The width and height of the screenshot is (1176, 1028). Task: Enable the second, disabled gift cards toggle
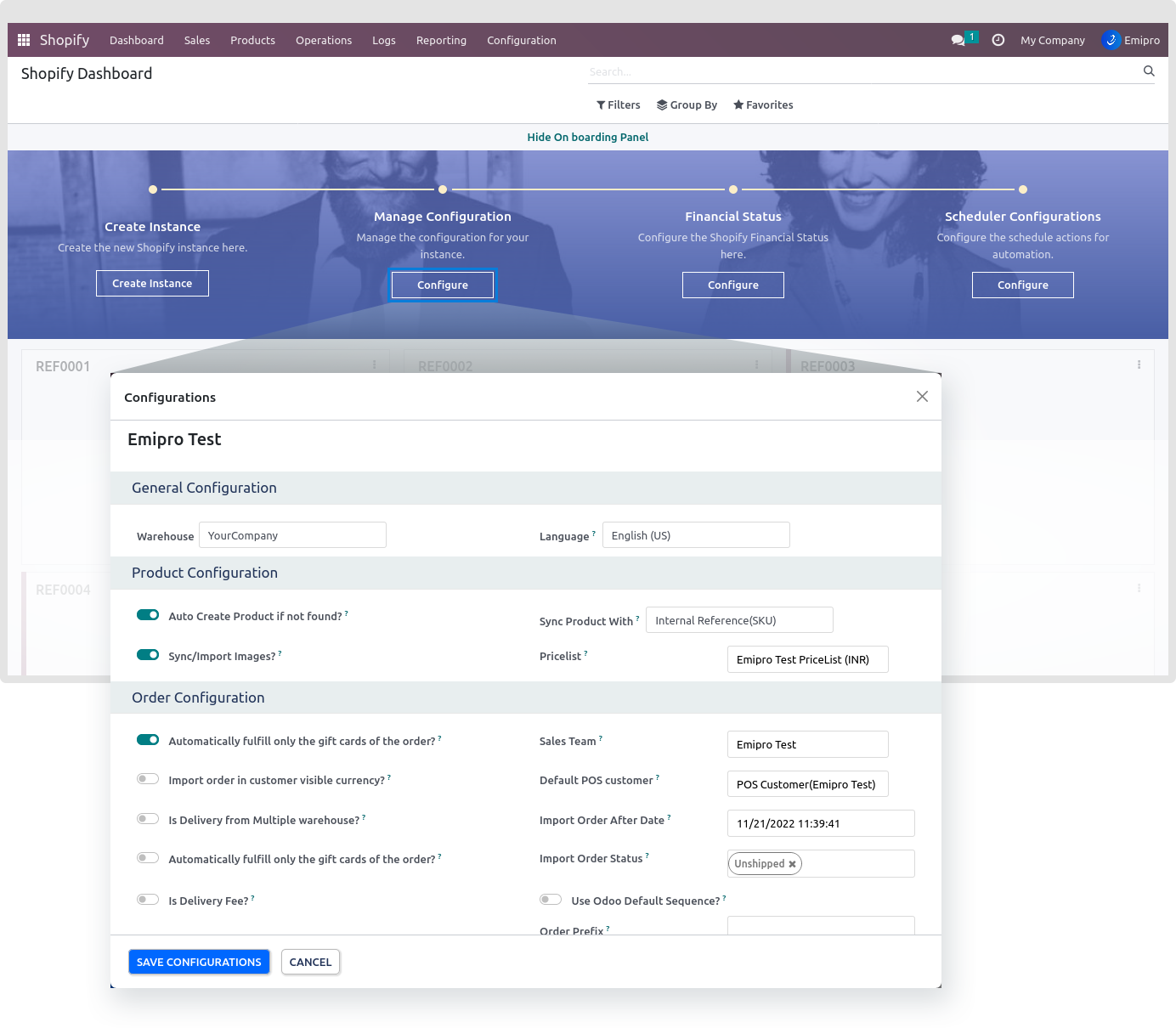coord(148,858)
